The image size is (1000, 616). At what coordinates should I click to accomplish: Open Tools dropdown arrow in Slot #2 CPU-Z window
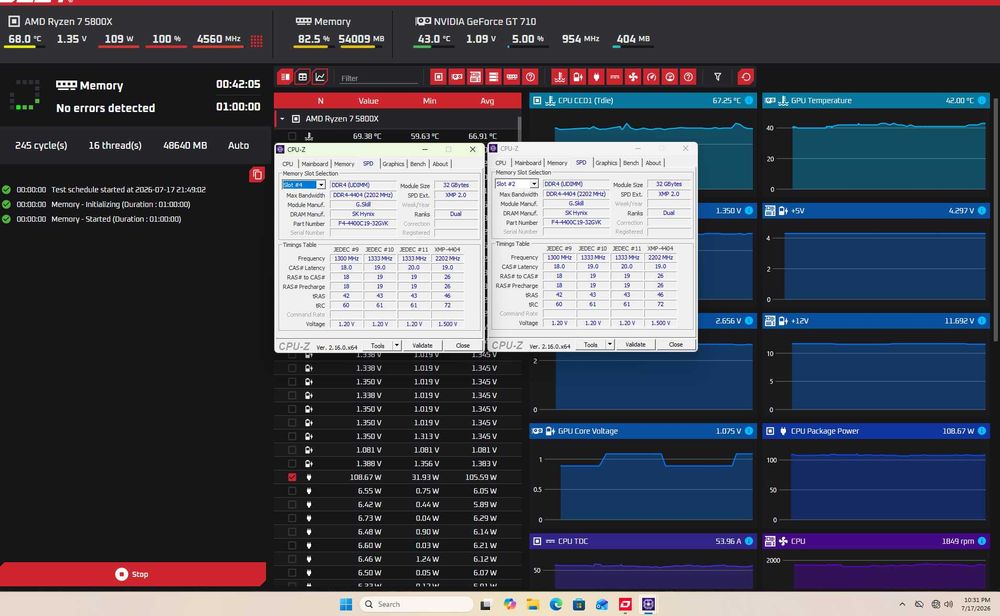click(x=609, y=344)
